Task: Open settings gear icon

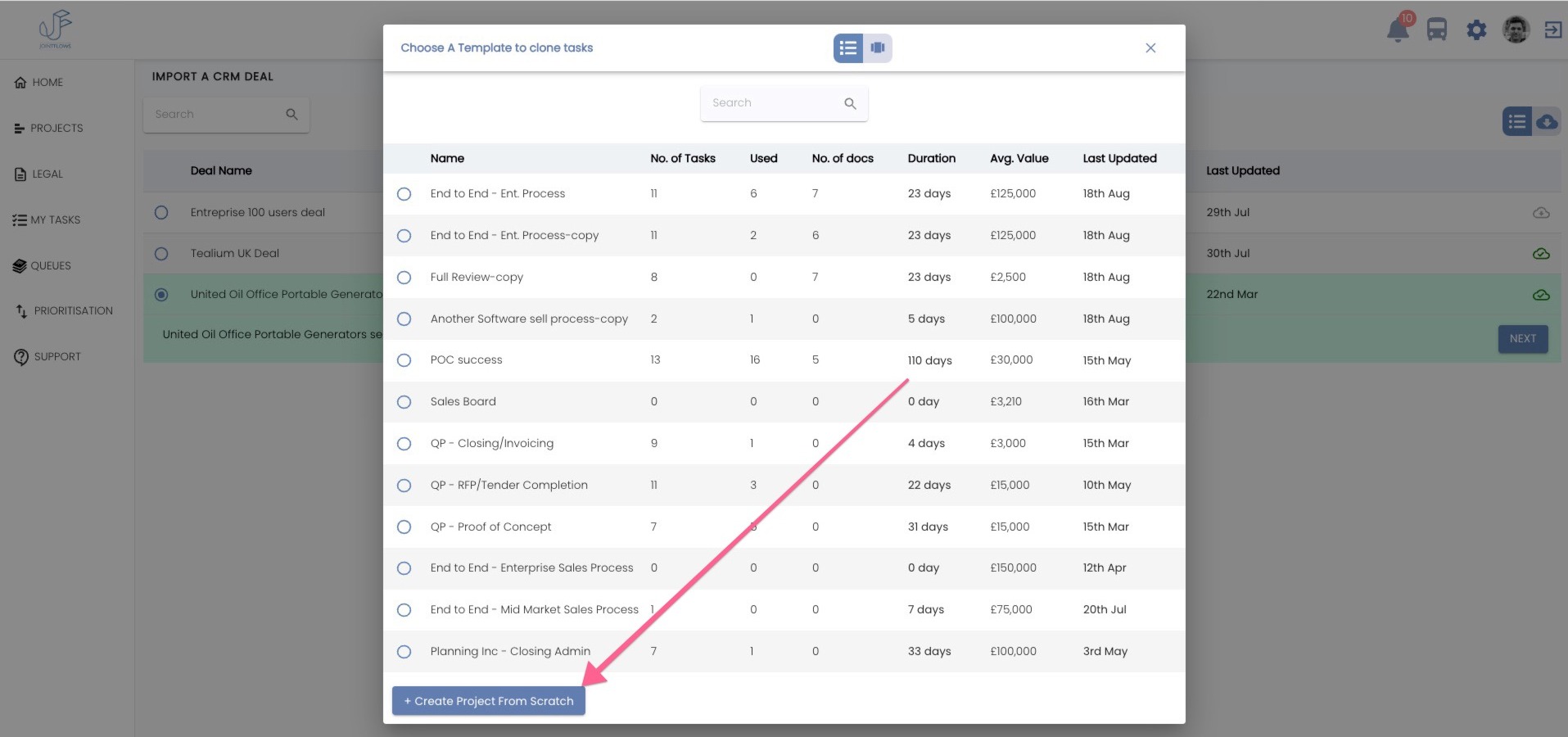Action: [x=1476, y=30]
